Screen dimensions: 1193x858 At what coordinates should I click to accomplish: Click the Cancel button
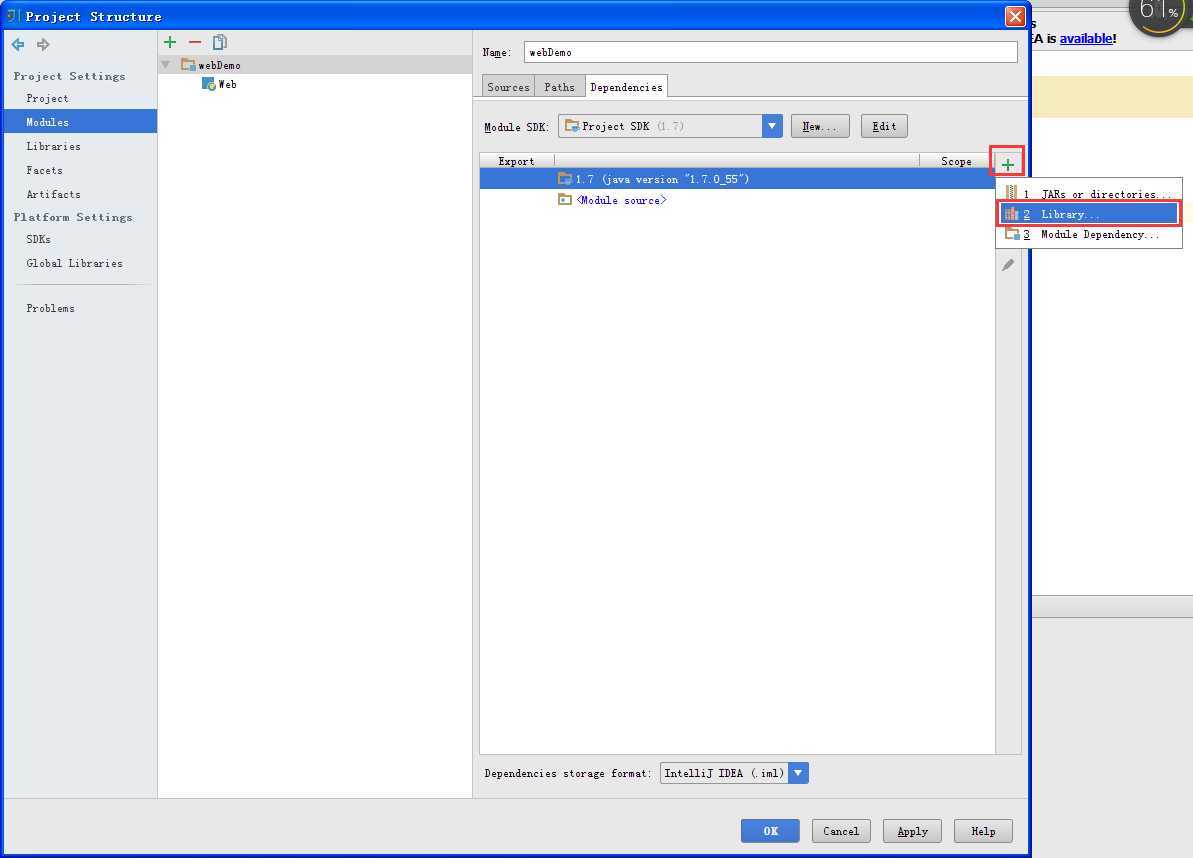point(841,831)
